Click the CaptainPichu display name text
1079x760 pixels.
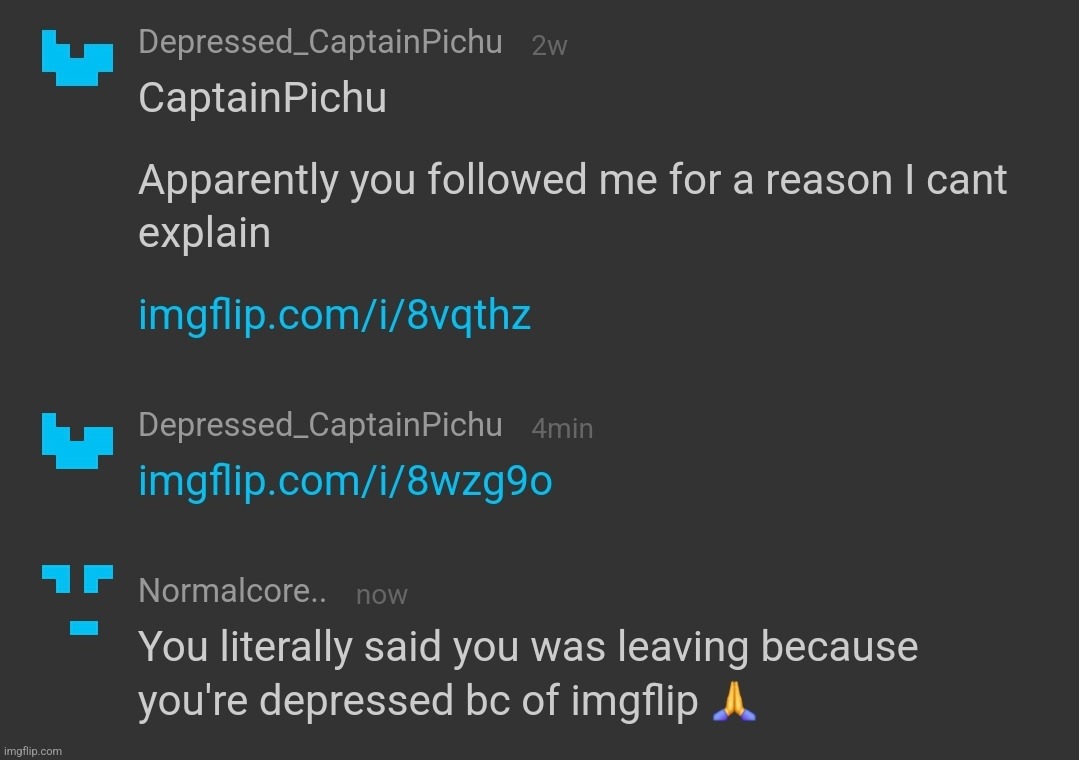pyautogui.click(x=263, y=98)
